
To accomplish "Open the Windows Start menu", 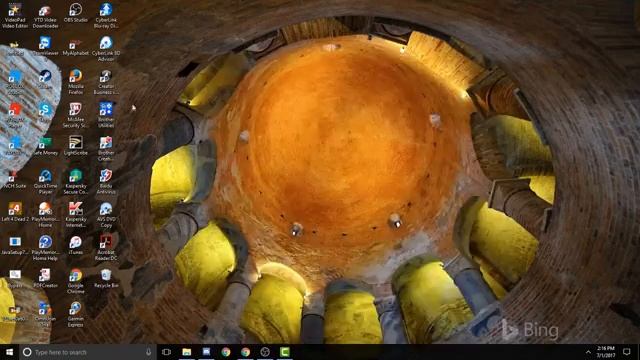I will (9, 352).
